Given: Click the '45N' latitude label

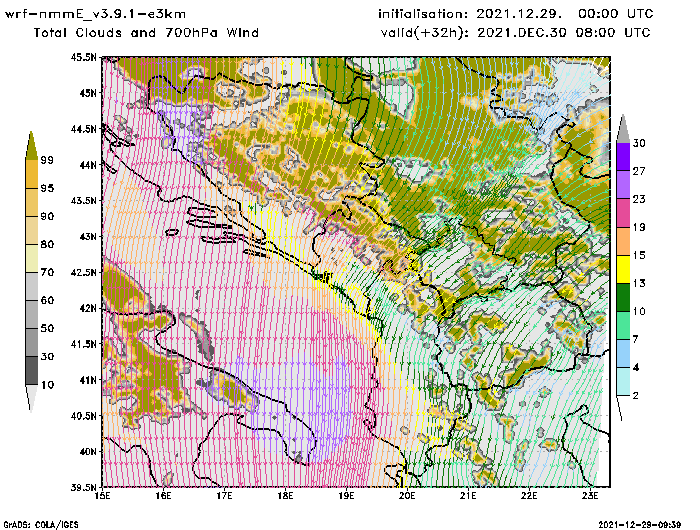Looking at the screenshot, I should pos(88,93).
